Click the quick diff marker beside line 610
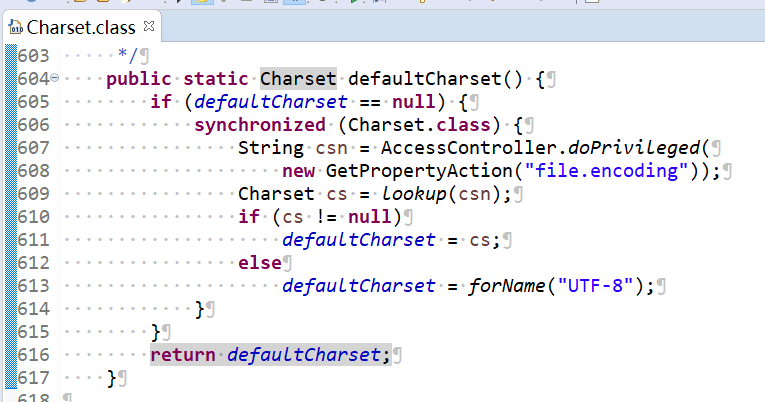 [9, 217]
